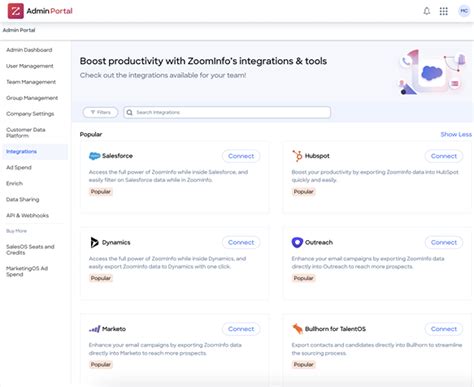
Task: Open the Filters button
Action: (100, 112)
